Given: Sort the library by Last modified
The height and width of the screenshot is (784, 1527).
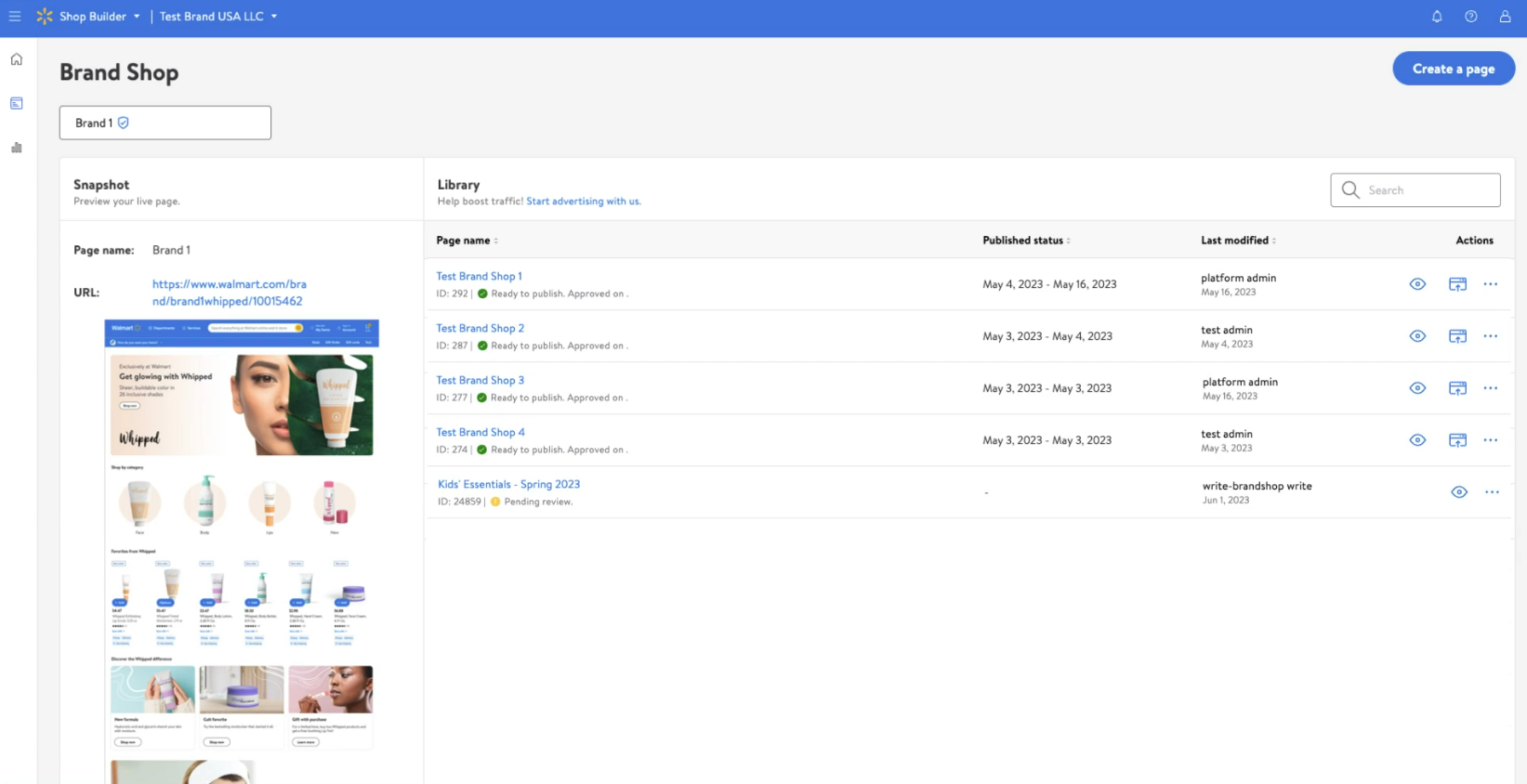Looking at the screenshot, I should coord(1237,241).
